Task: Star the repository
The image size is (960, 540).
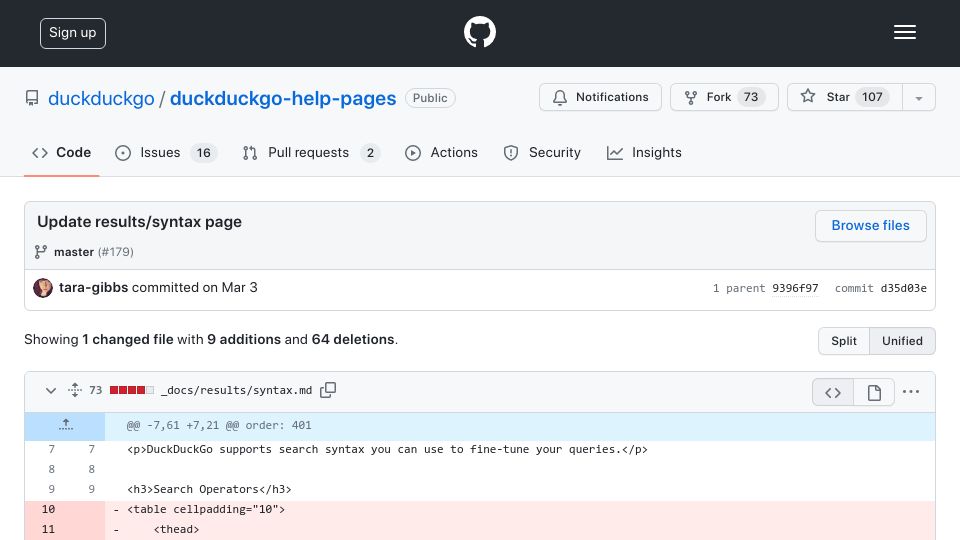Action: [844, 97]
